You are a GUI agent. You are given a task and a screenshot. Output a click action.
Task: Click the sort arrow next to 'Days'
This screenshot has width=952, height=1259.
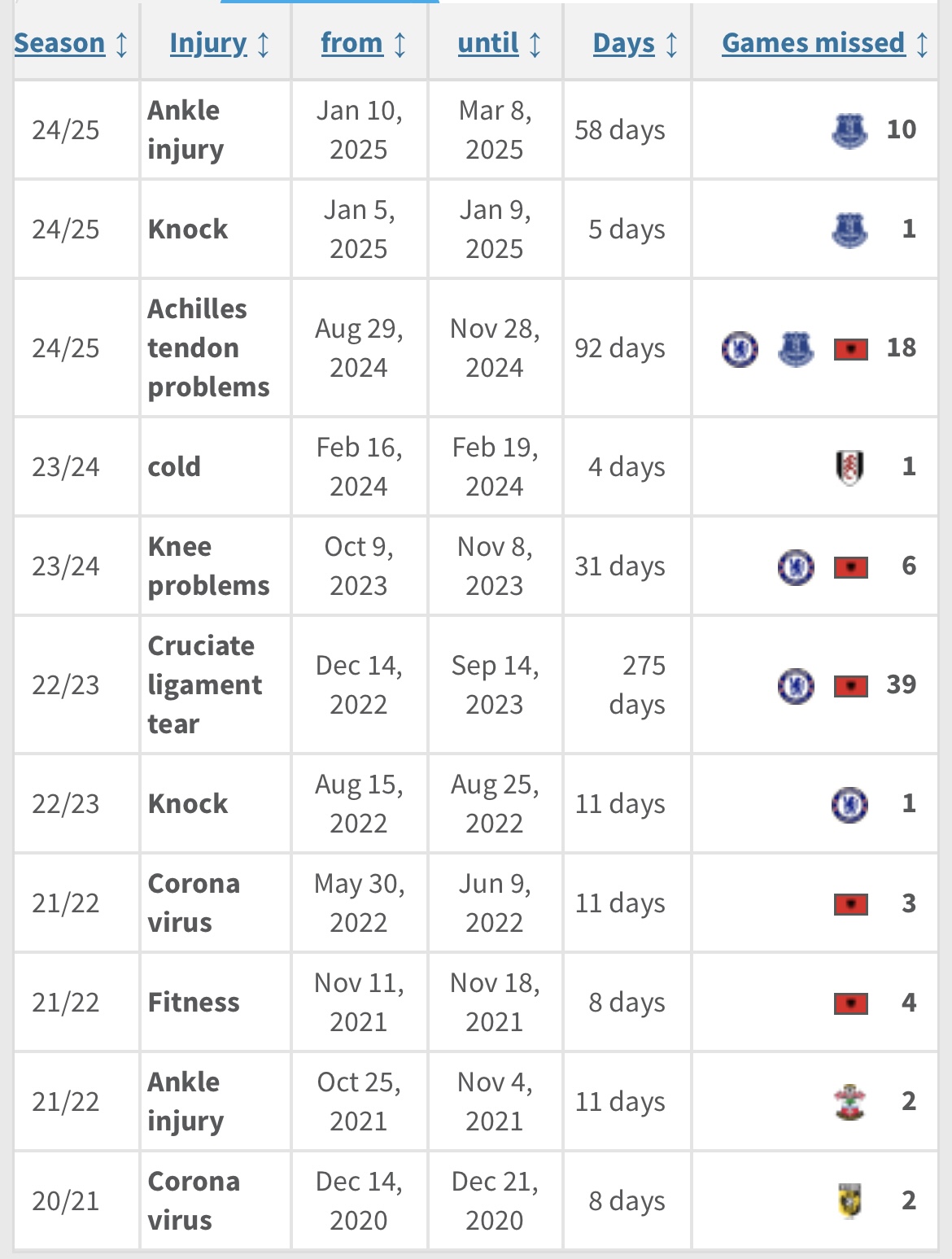671,44
